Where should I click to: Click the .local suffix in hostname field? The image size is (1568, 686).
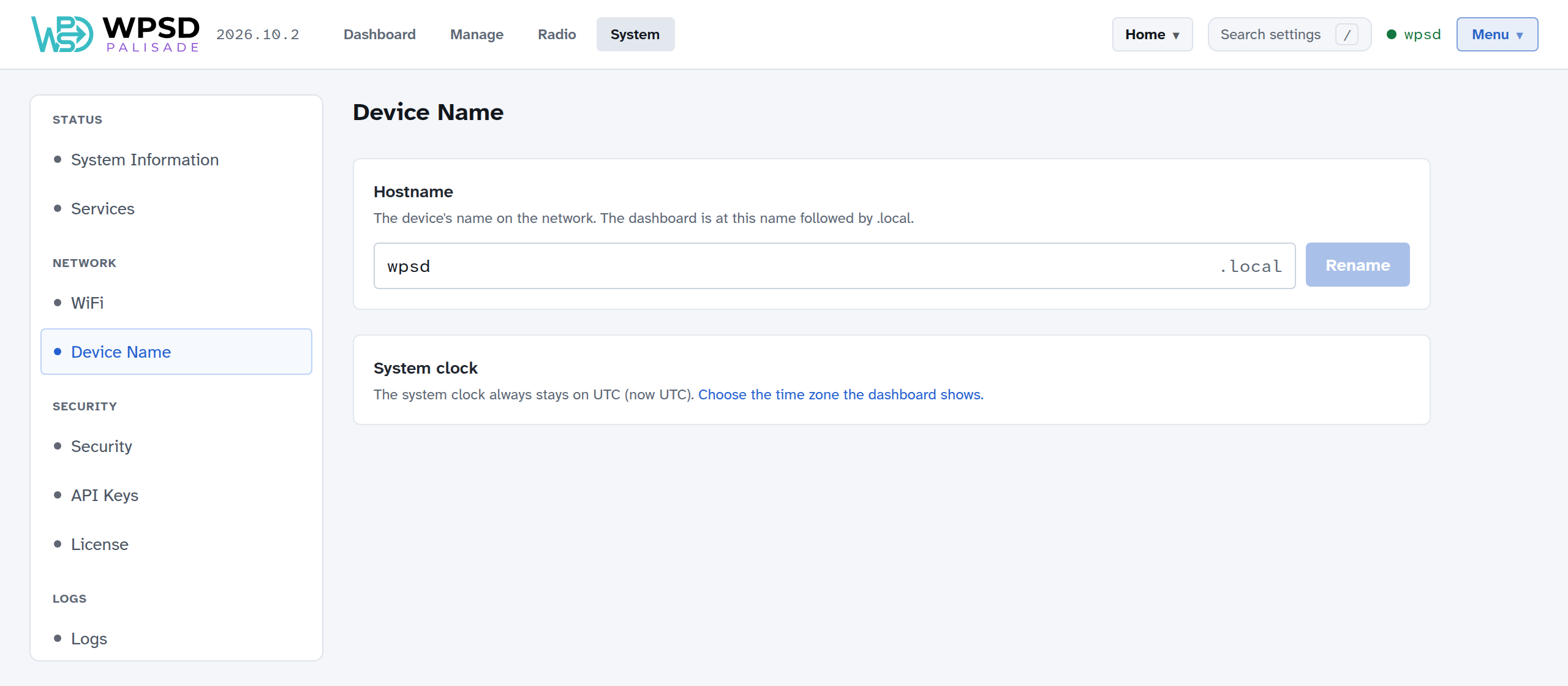pos(1250,266)
